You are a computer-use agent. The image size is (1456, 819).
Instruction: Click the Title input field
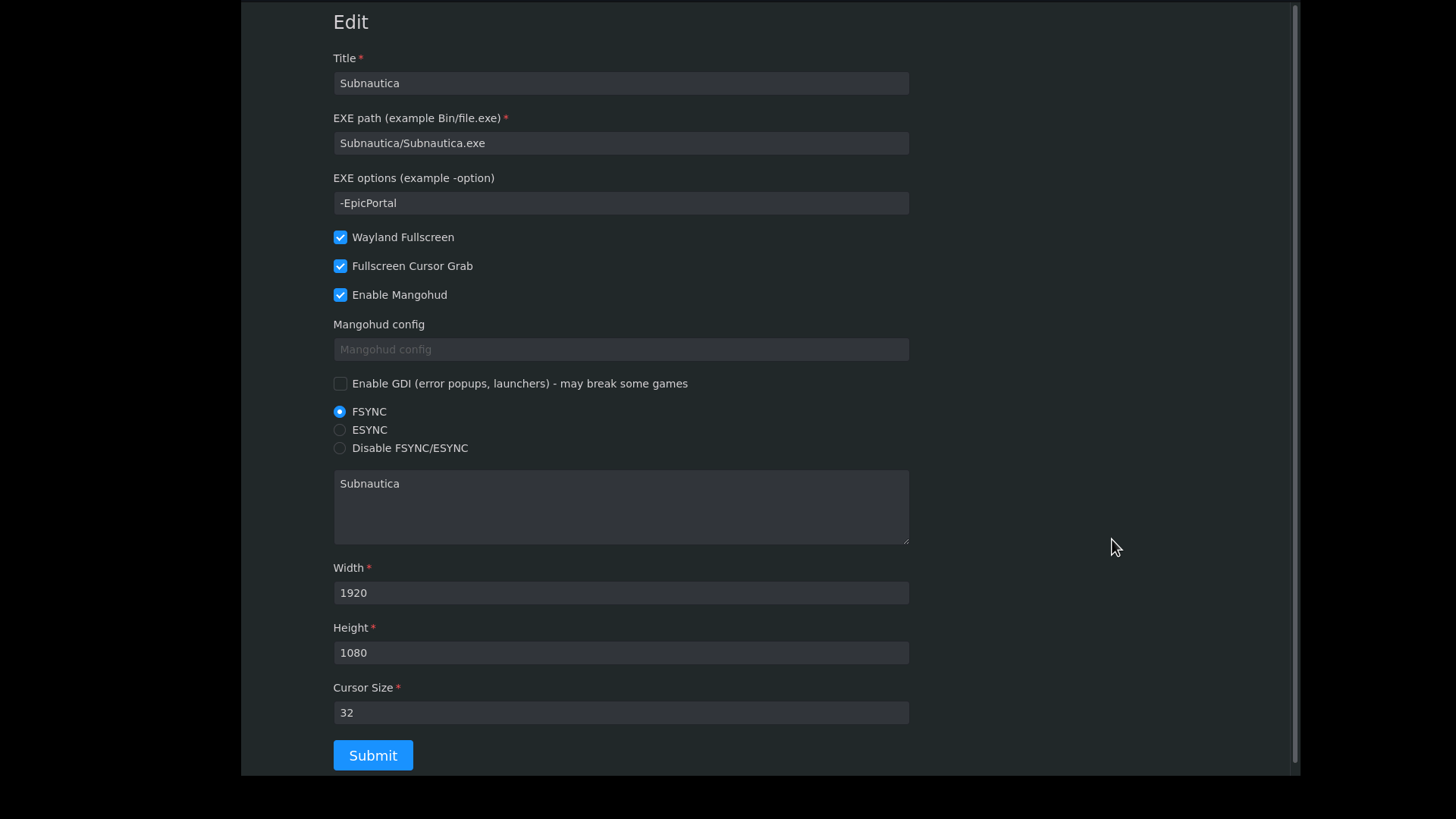pyautogui.click(x=621, y=83)
